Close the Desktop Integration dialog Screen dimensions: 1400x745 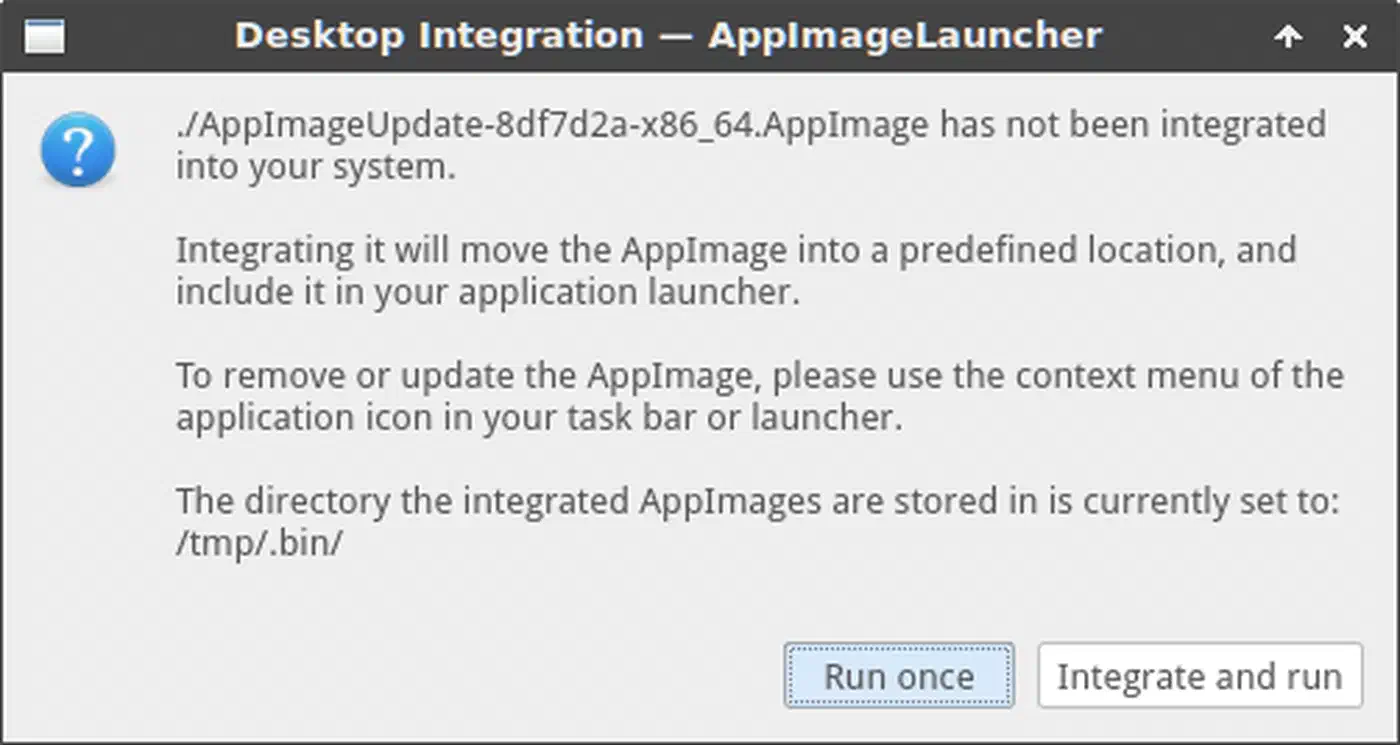tap(1355, 37)
